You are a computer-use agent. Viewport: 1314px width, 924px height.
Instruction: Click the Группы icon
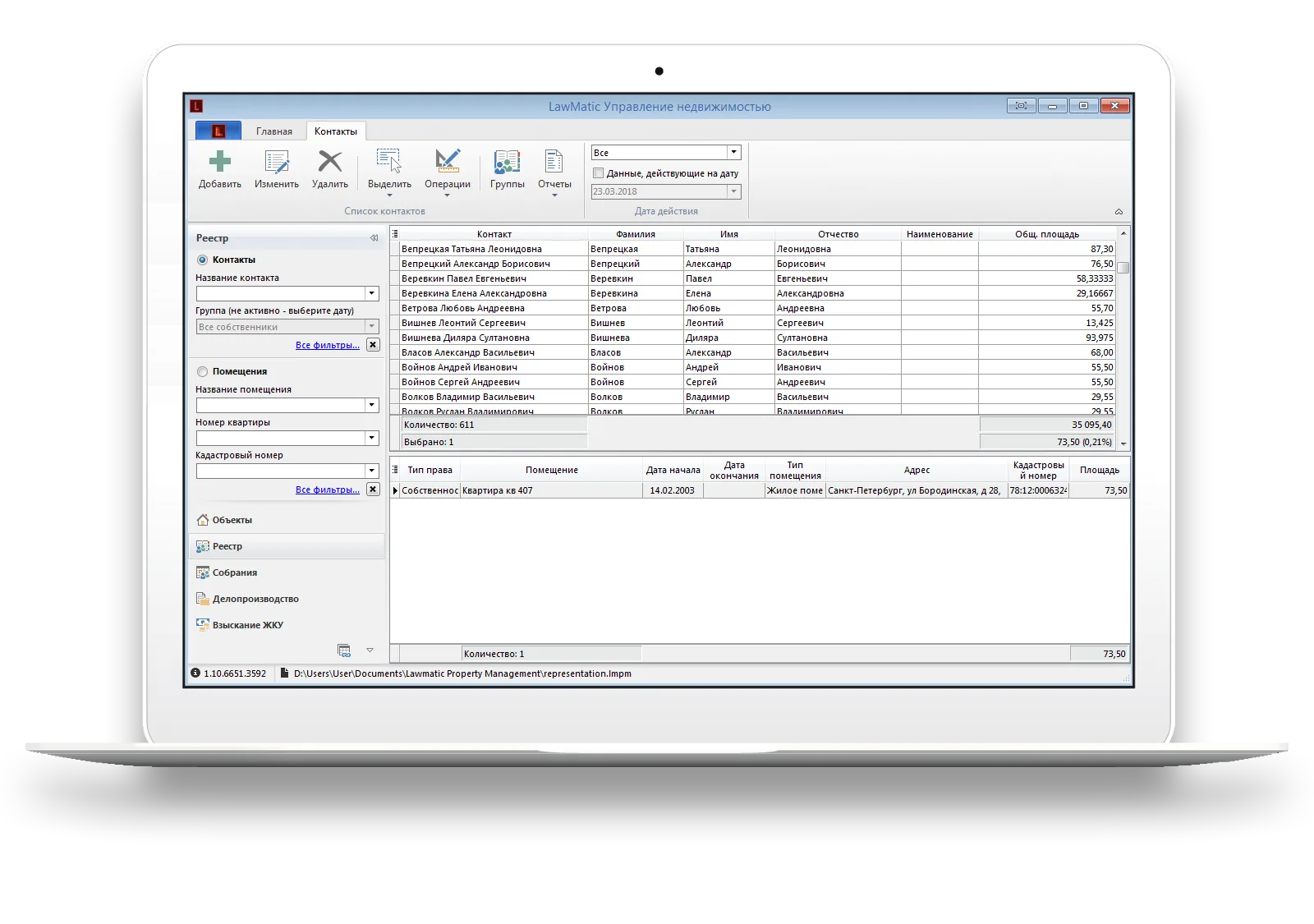(507, 161)
